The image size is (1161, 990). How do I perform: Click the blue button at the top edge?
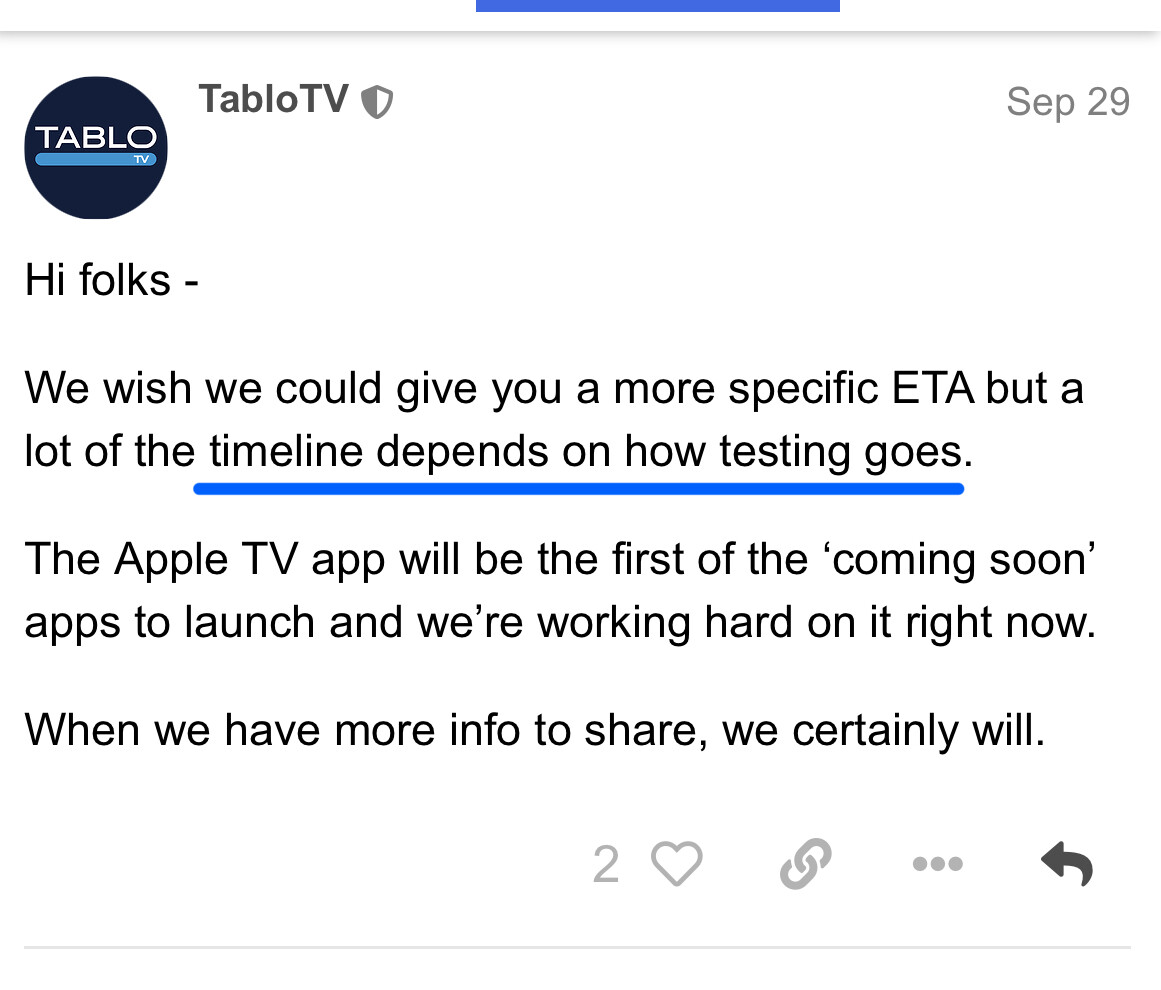coord(658,6)
